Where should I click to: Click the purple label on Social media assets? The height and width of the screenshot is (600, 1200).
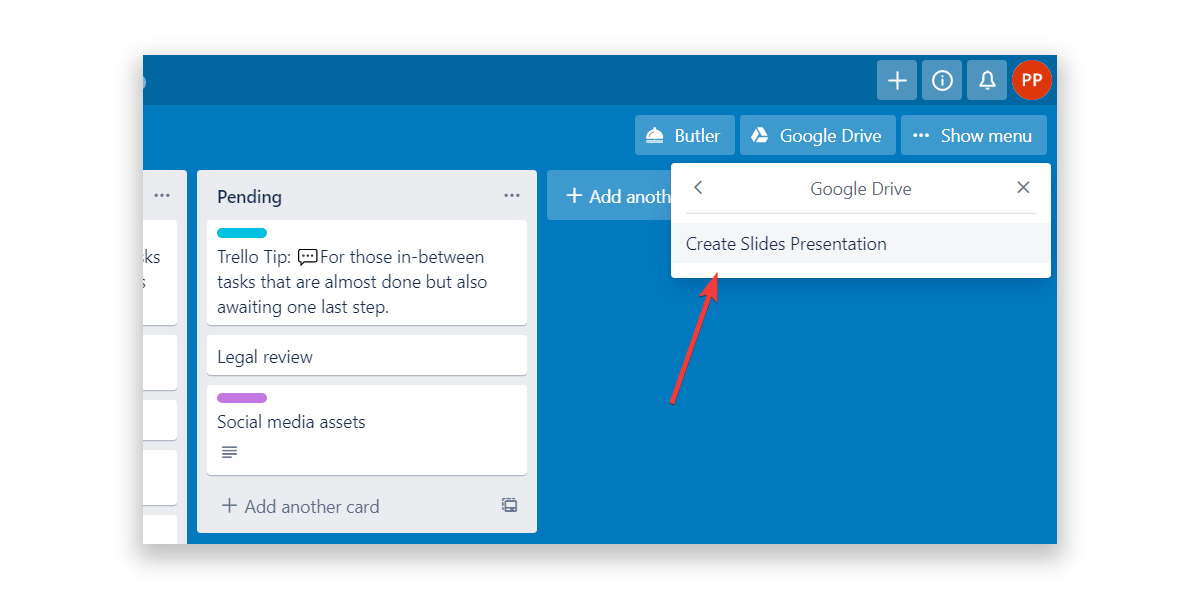[242, 398]
